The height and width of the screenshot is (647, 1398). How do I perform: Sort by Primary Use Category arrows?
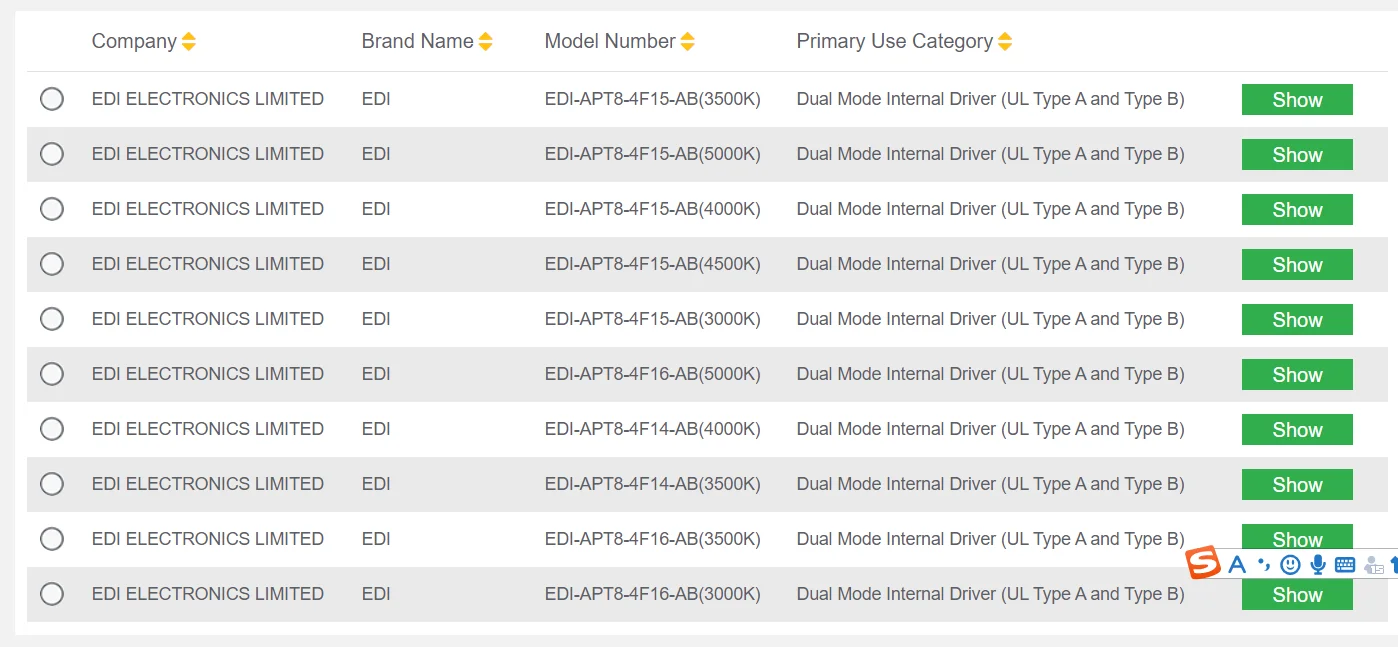point(1005,42)
